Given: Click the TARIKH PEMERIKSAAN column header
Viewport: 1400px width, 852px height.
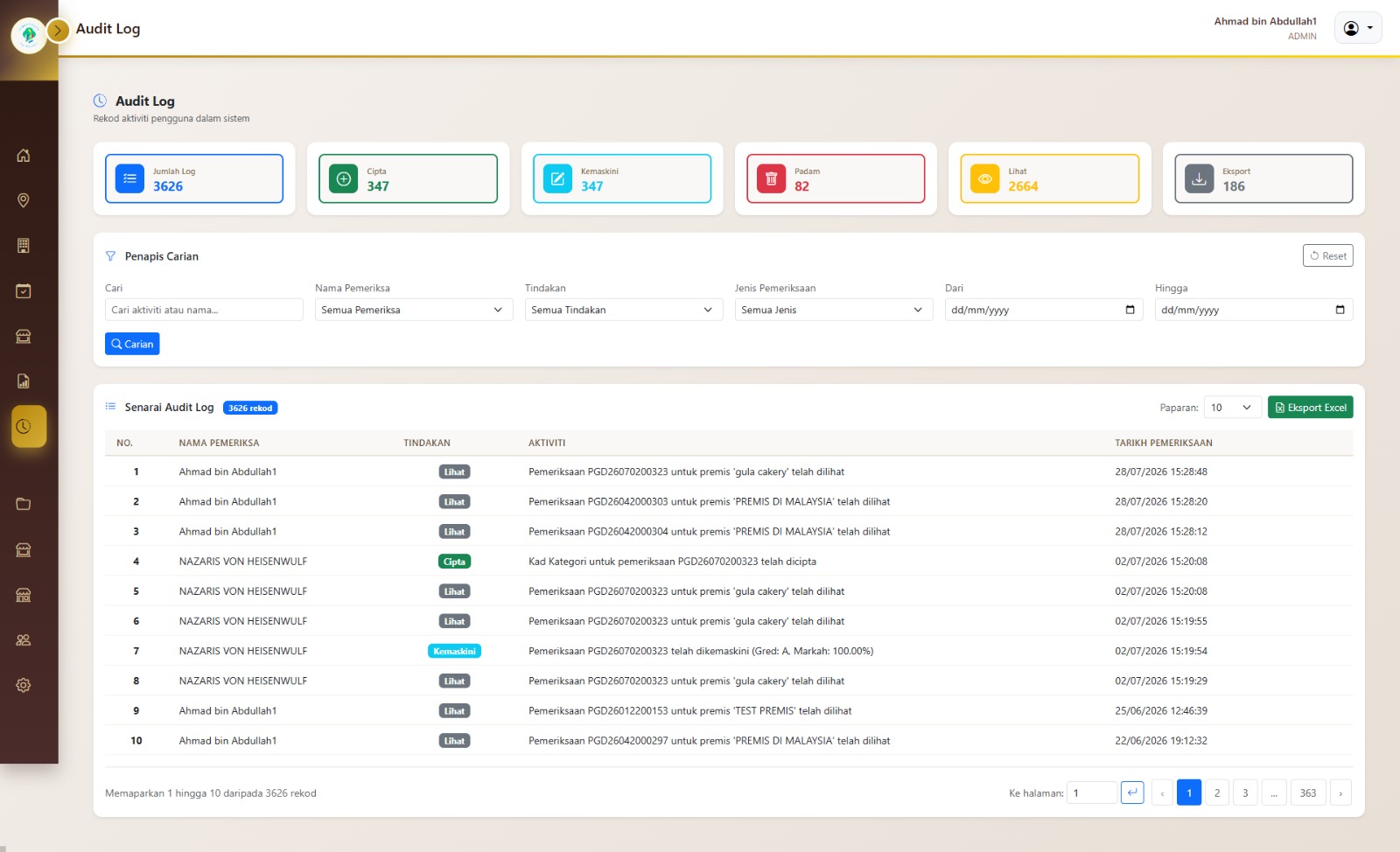Looking at the screenshot, I should coord(1164,443).
